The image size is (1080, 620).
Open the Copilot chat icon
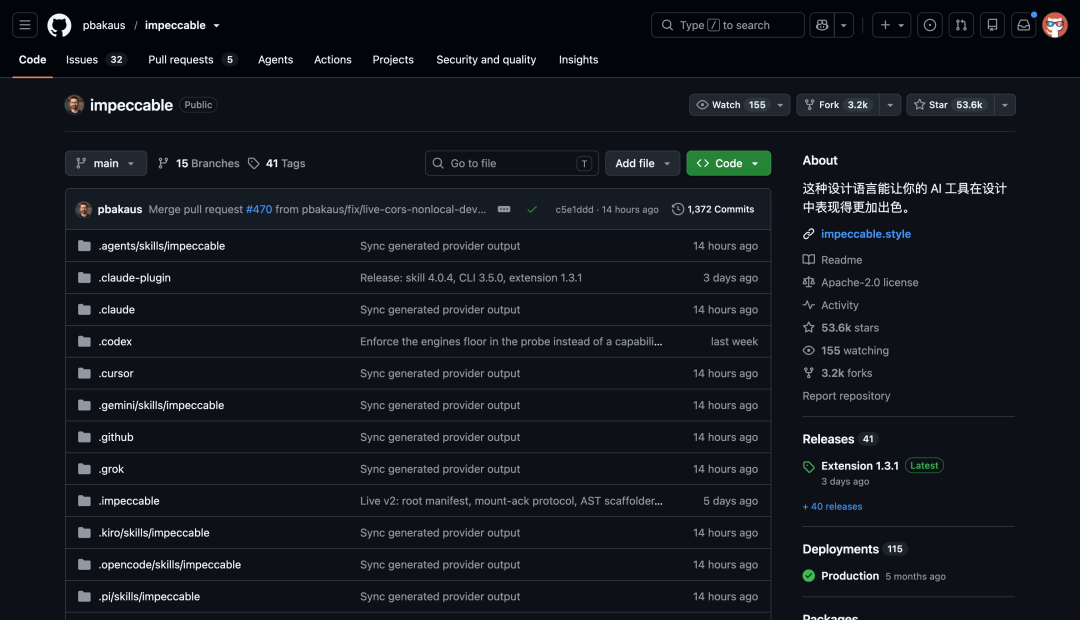coord(822,25)
